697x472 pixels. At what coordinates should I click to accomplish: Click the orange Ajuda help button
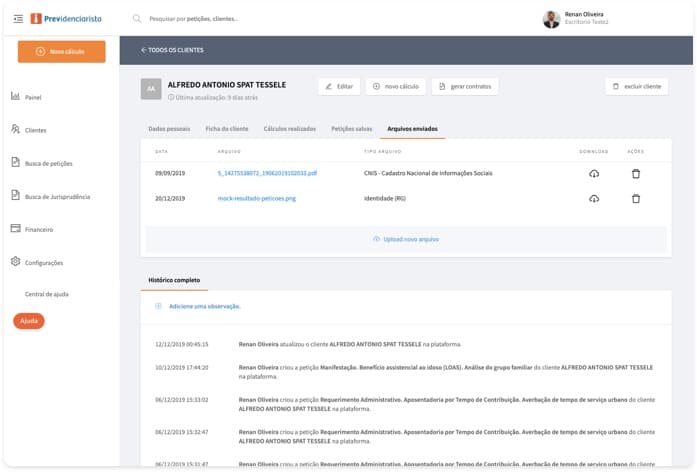pyautogui.click(x=29, y=321)
